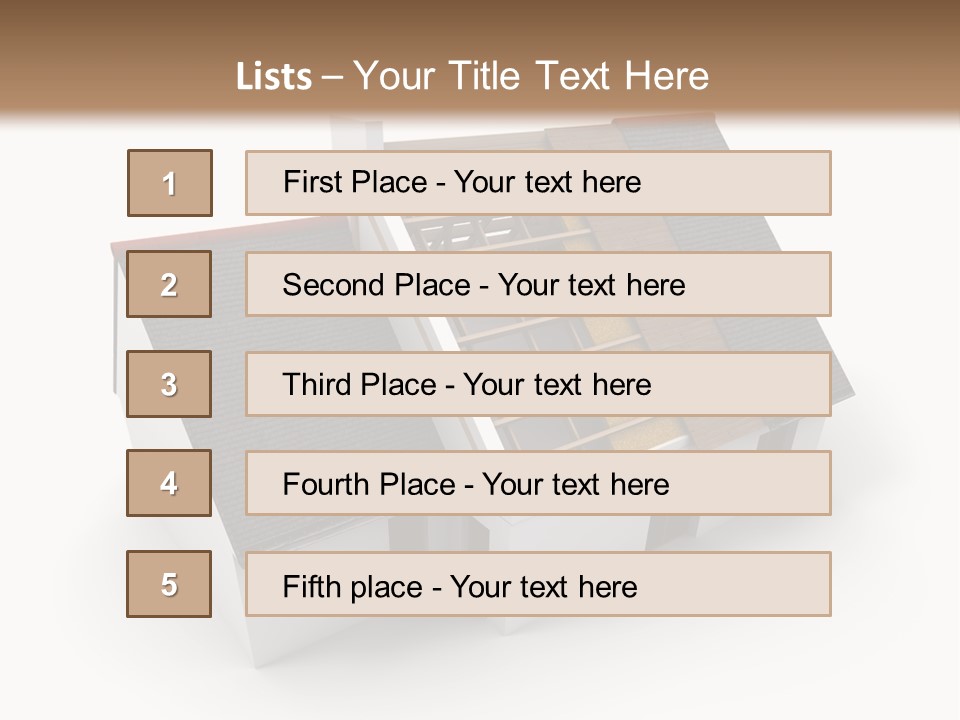Select the number 2 box
The height and width of the screenshot is (720, 960).
[x=170, y=284]
